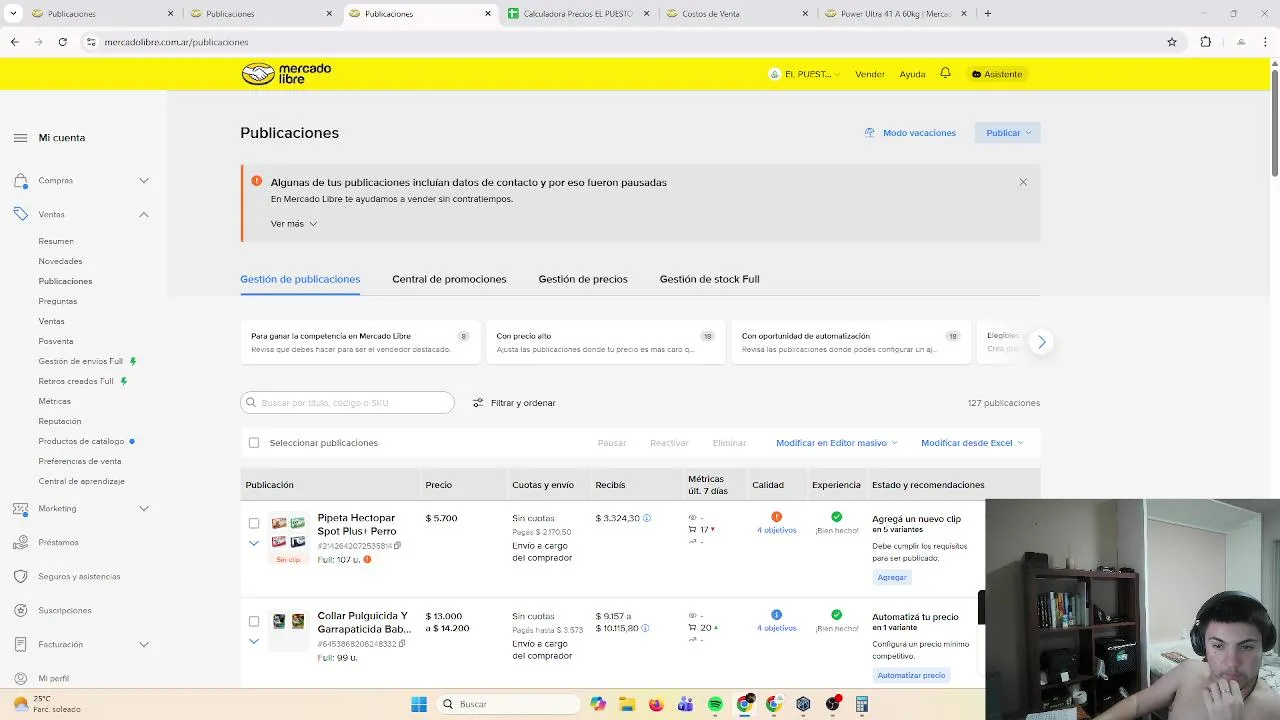Open the browser extensions menu
Image resolution: width=1280 pixels, height=720 pixels.
(x=1205, y=42)
